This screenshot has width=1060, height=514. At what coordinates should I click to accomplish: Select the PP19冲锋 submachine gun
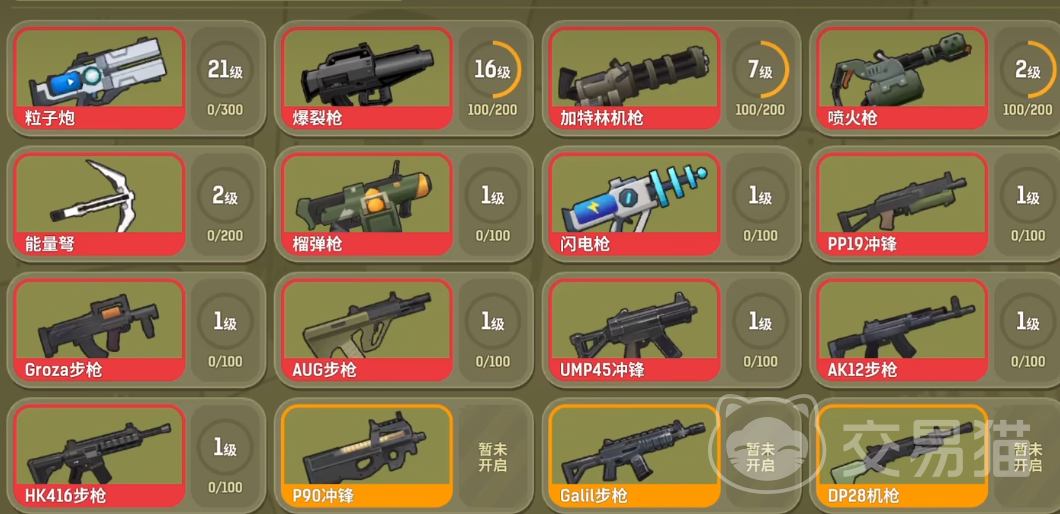[x=902, y=204]
